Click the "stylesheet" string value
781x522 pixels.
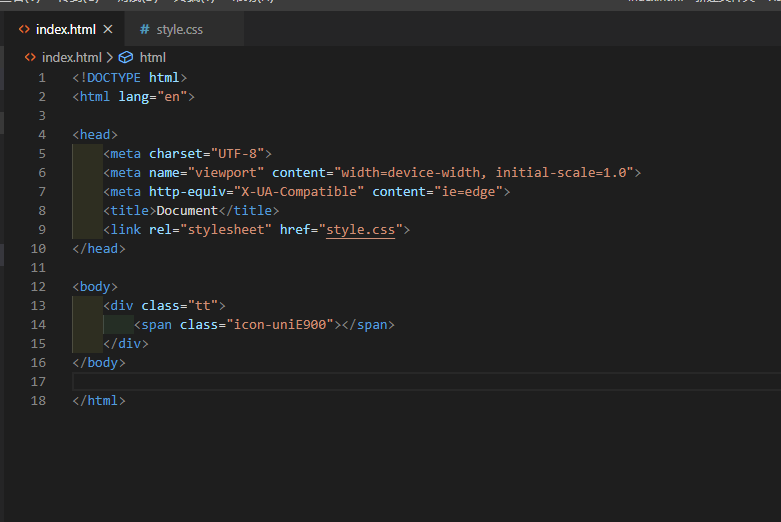(x=226, y=230)
